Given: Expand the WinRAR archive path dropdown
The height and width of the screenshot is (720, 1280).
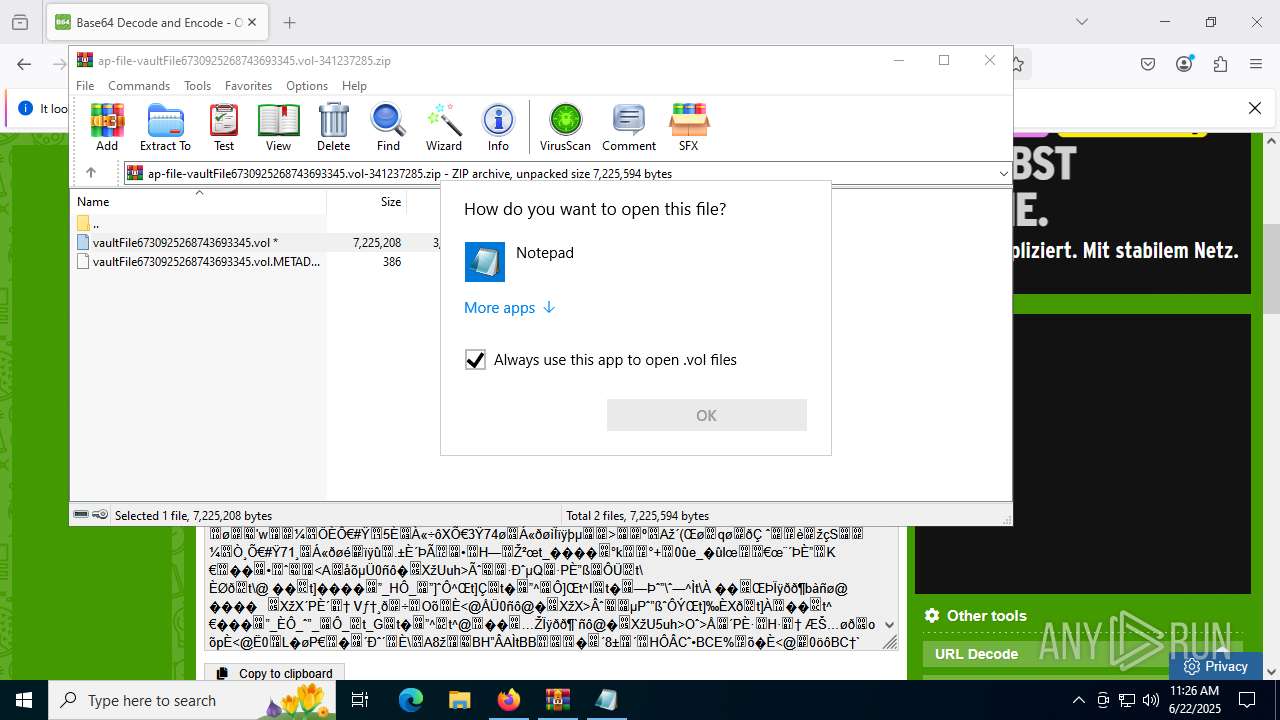Looking at the screenshot, I should [x=1003, y=173].
